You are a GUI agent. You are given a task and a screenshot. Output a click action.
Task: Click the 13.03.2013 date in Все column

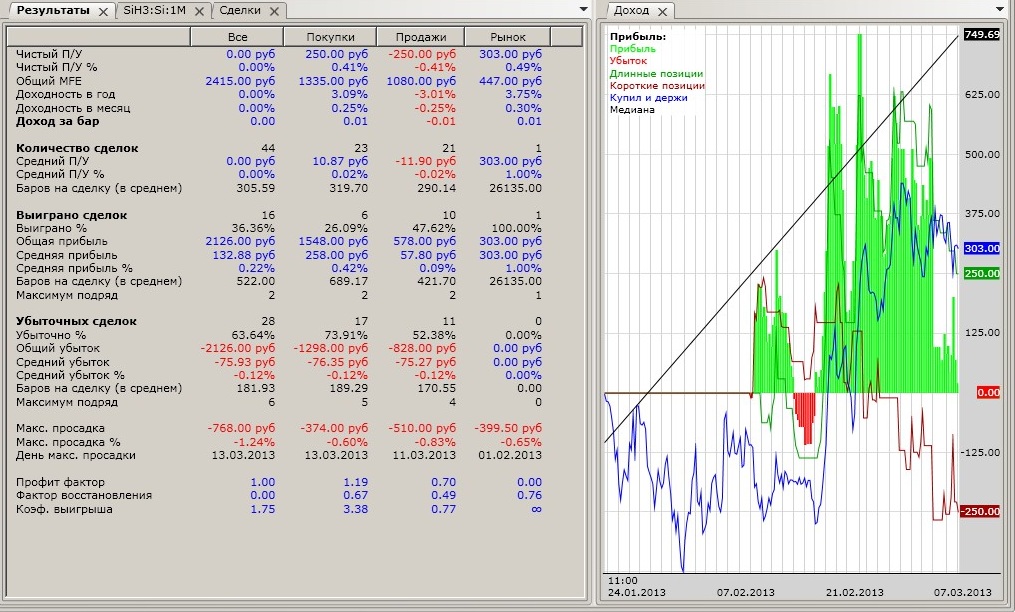coord(243,455)
